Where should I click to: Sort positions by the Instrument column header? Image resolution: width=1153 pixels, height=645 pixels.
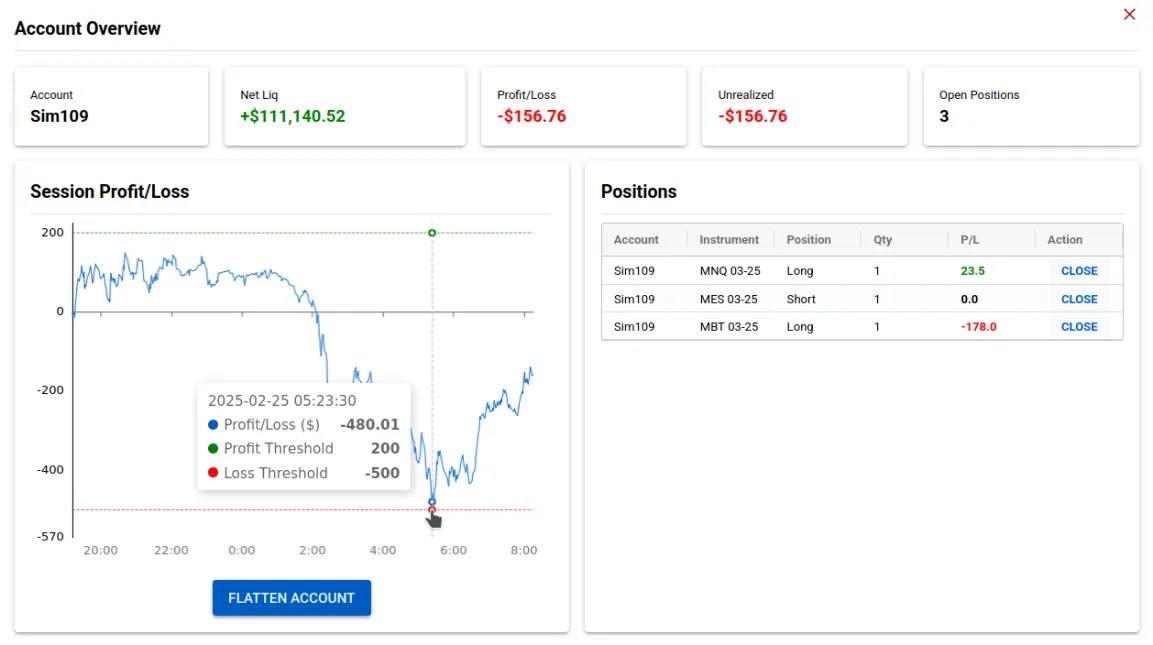[x=729, y=239]
